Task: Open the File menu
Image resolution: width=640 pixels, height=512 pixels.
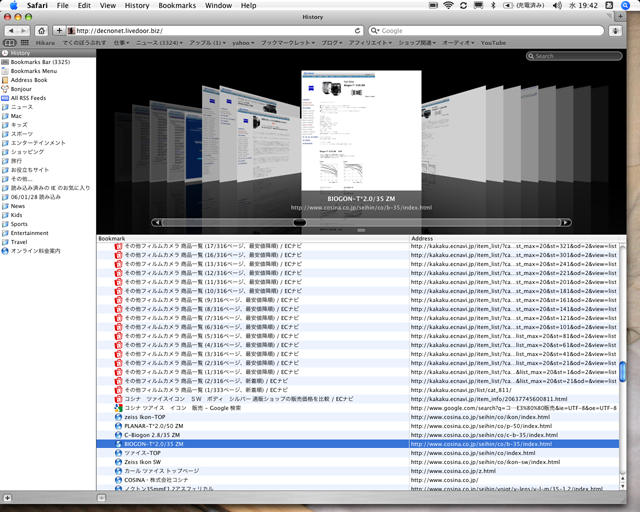Action: tap(62, 5)
